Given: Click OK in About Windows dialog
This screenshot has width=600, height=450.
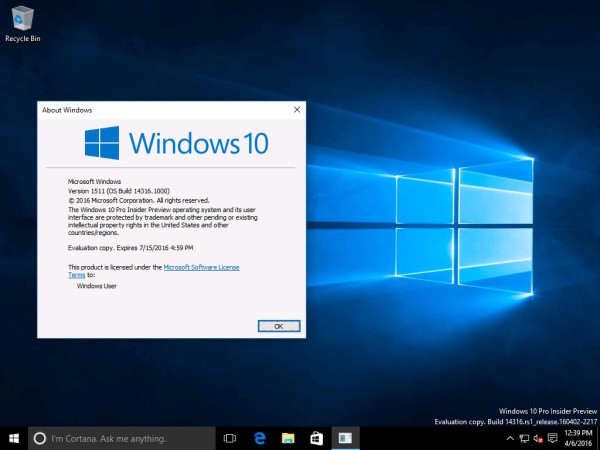Looking at the screenshot, I should [279, 326].
